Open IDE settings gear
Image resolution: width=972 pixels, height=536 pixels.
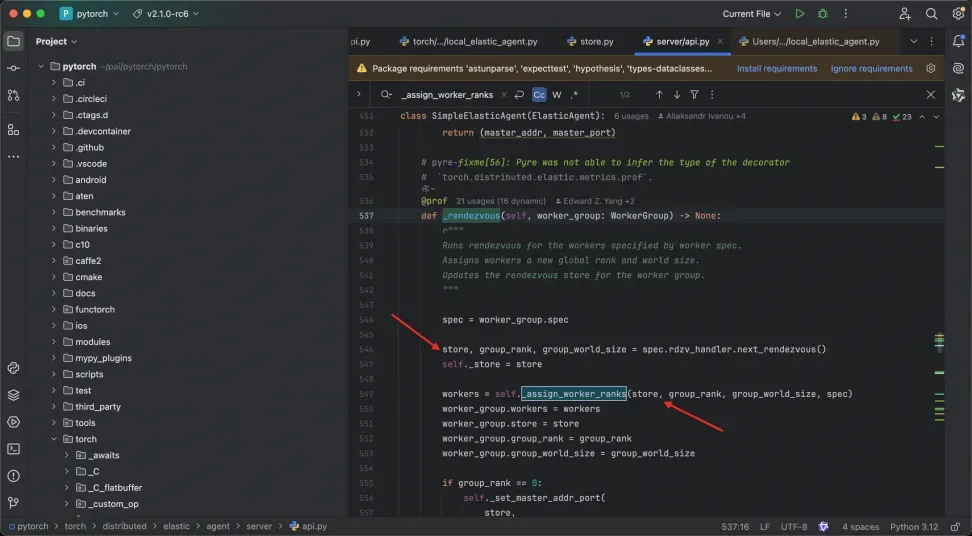(x=958, y=14)
